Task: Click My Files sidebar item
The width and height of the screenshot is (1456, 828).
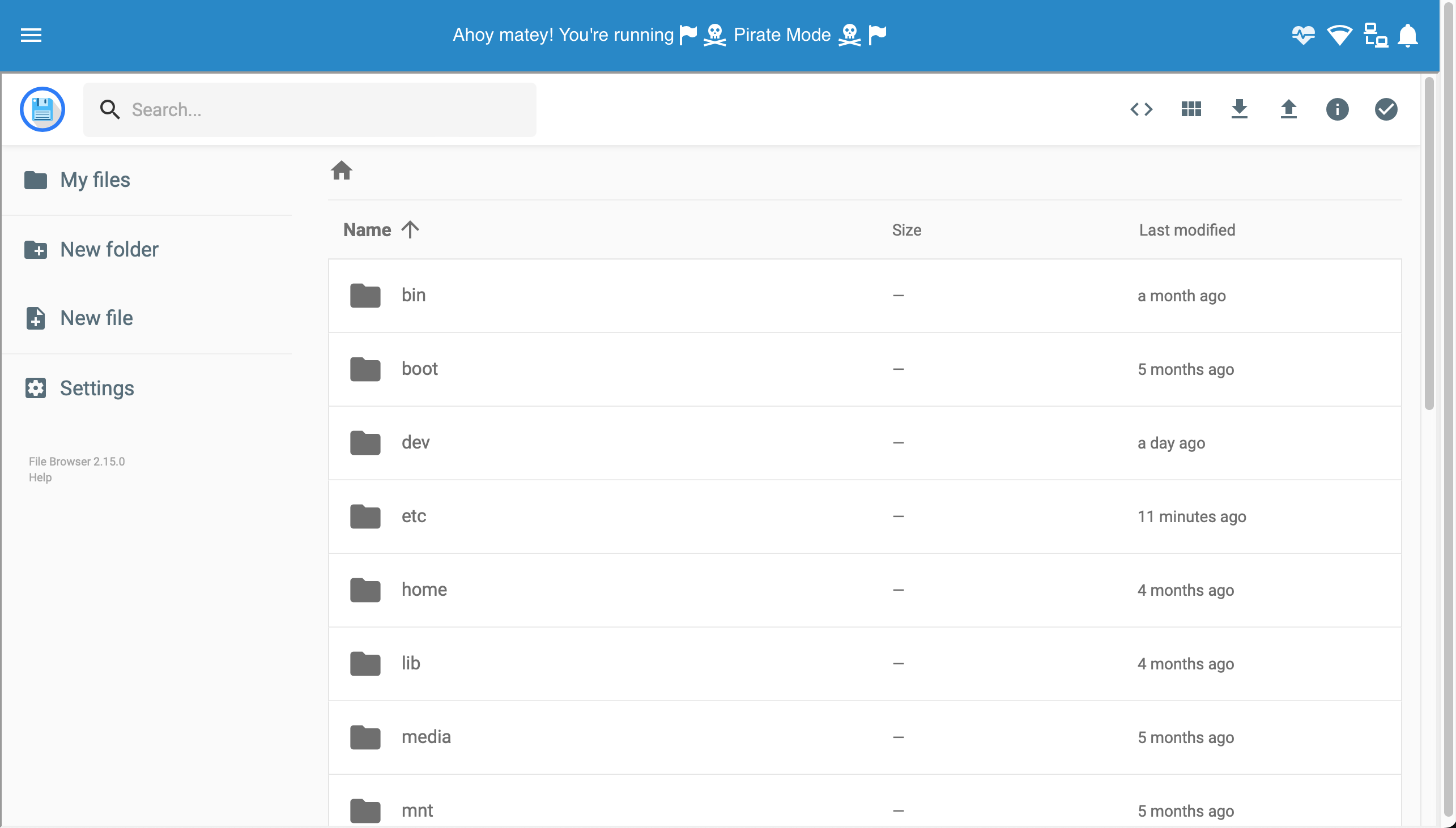Action: (x=95, y=180)
